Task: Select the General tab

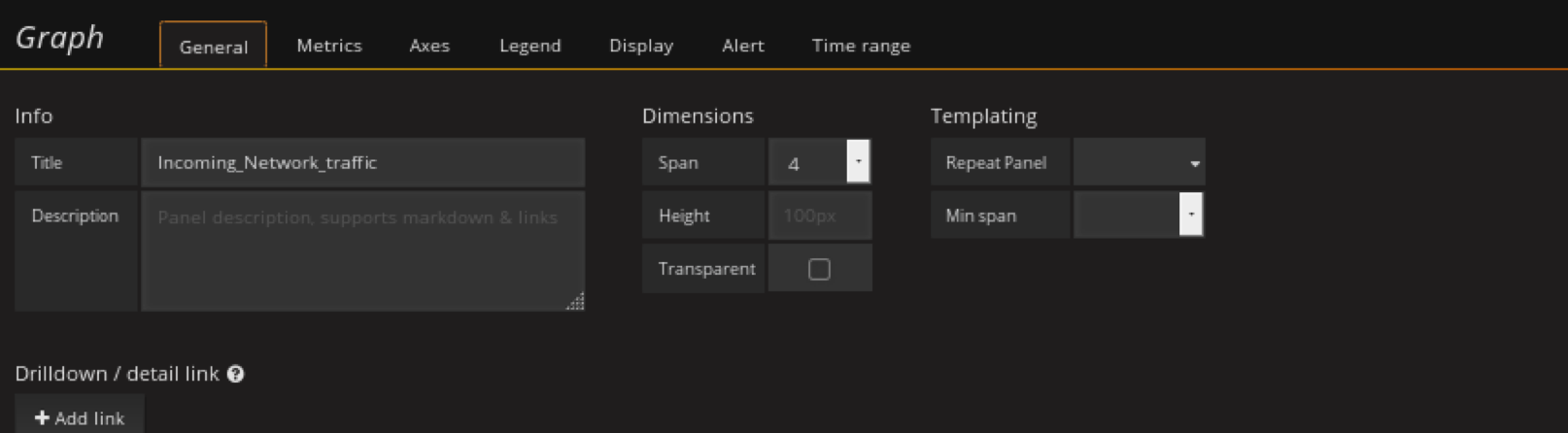Action: point(214,47)
